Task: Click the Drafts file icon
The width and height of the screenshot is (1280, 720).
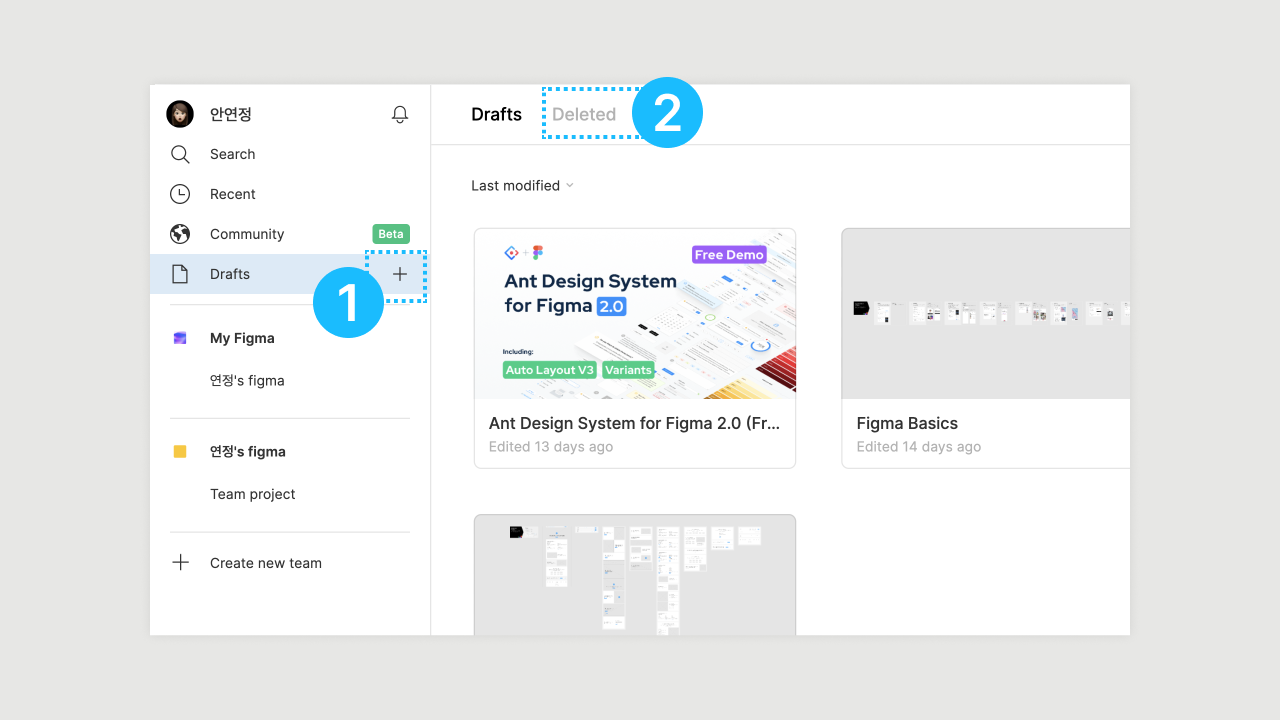Action: (x=180, y=274)
